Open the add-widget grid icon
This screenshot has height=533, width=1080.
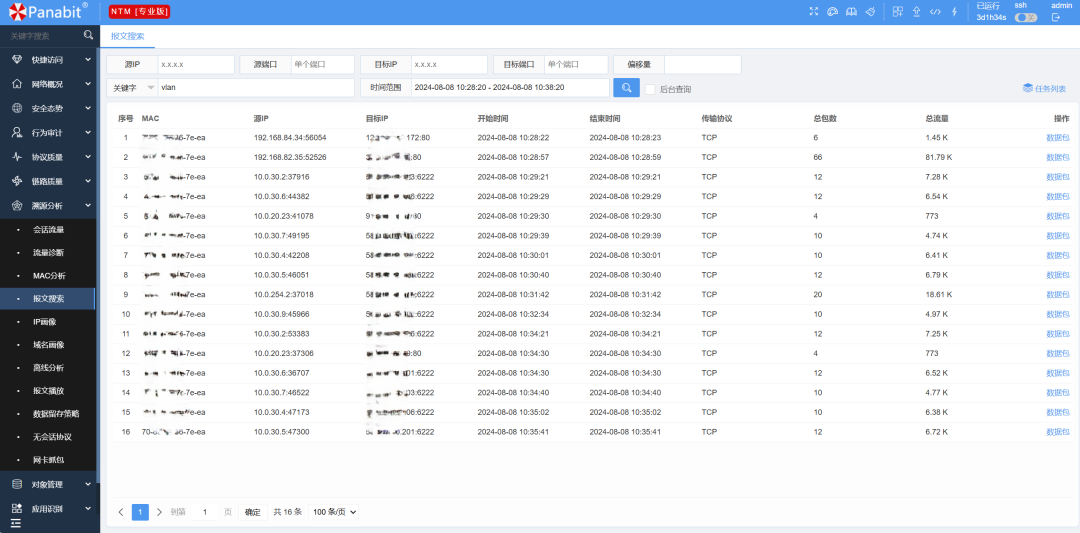click(897, 12)
